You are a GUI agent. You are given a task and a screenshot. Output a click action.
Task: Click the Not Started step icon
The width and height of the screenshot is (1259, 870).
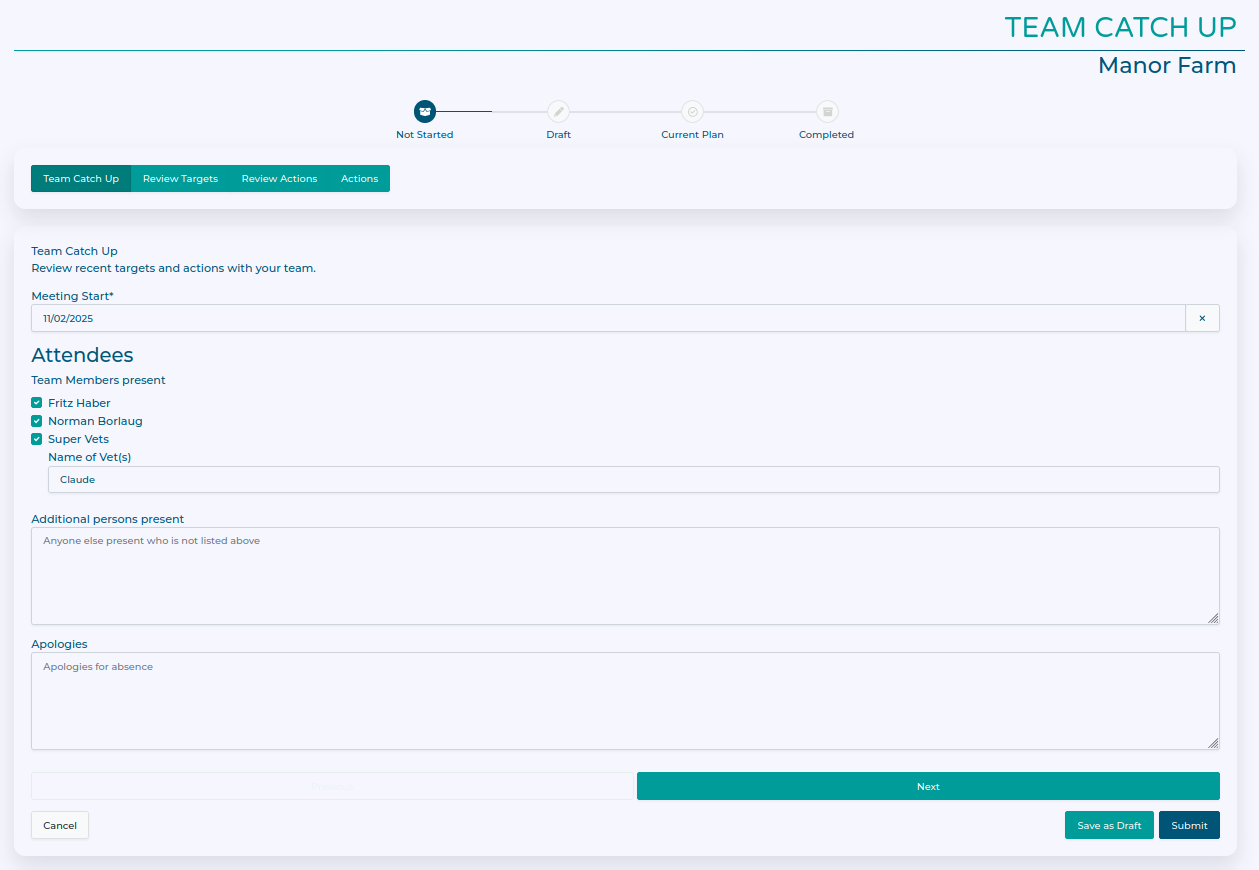pos(425,111)
